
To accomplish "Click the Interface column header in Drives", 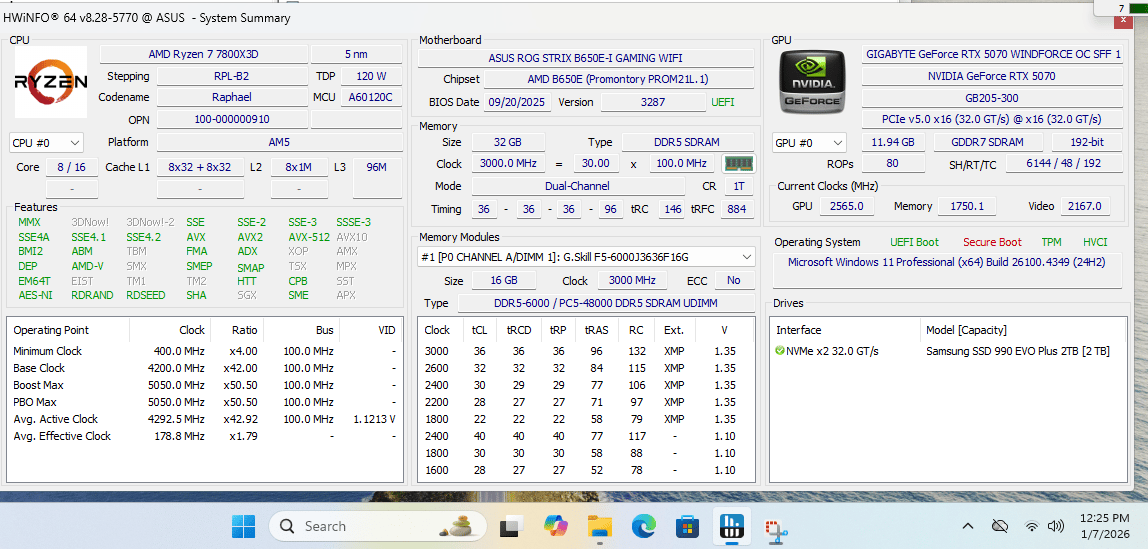I will click(x=845, y=330).
